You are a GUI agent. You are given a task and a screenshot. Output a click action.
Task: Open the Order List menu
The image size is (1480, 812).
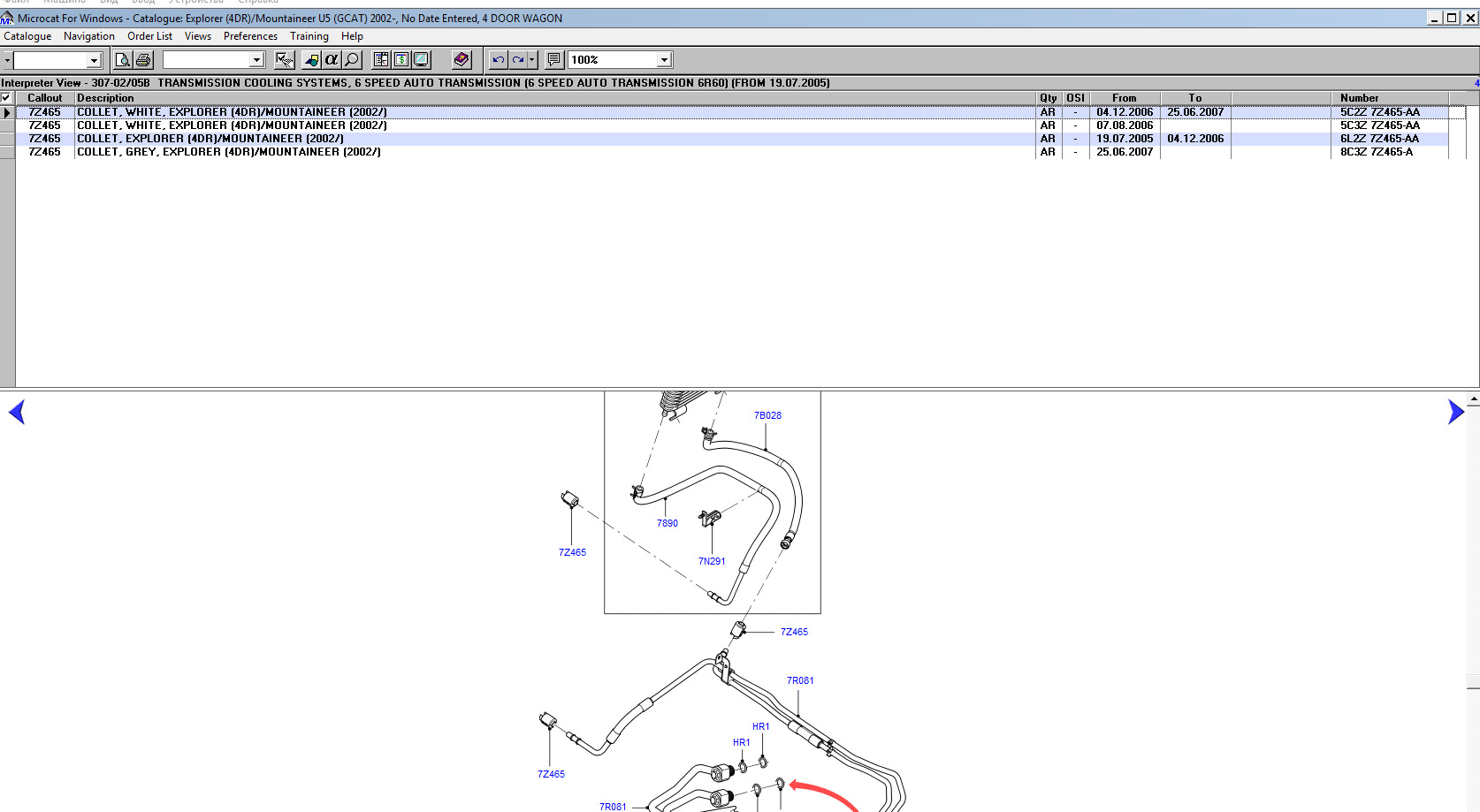(149, 36)
